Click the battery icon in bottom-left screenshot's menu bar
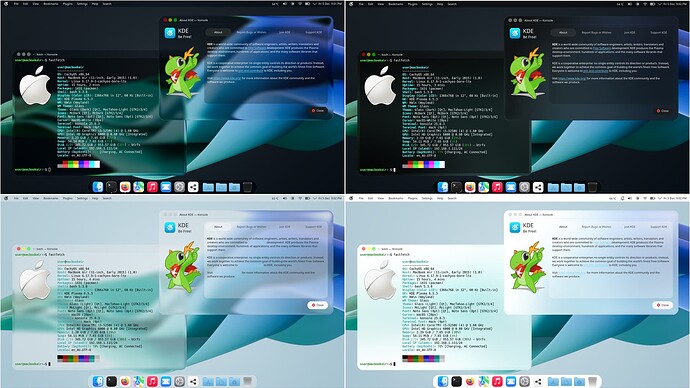This screenshot has width=690, height=388. pyautogui.click(x=308, y=198)
